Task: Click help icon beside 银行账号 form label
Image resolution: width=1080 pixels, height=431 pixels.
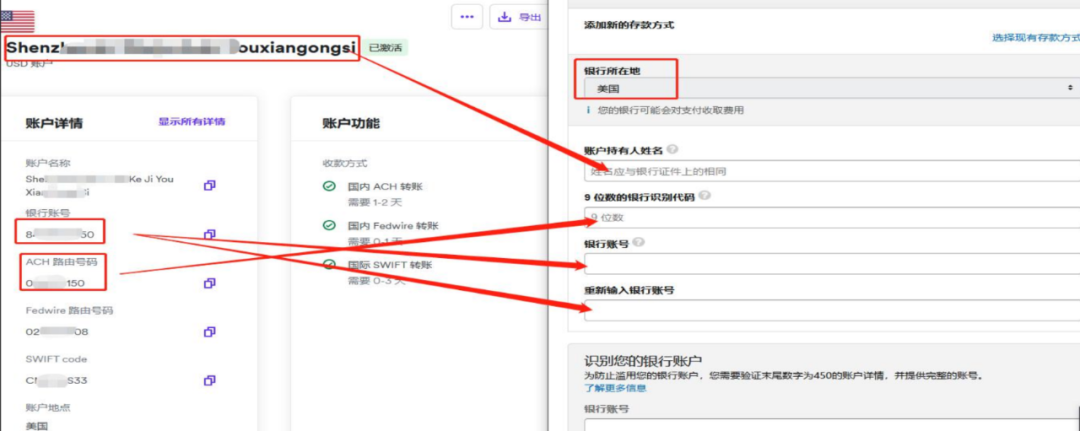Action: (637, 242)
